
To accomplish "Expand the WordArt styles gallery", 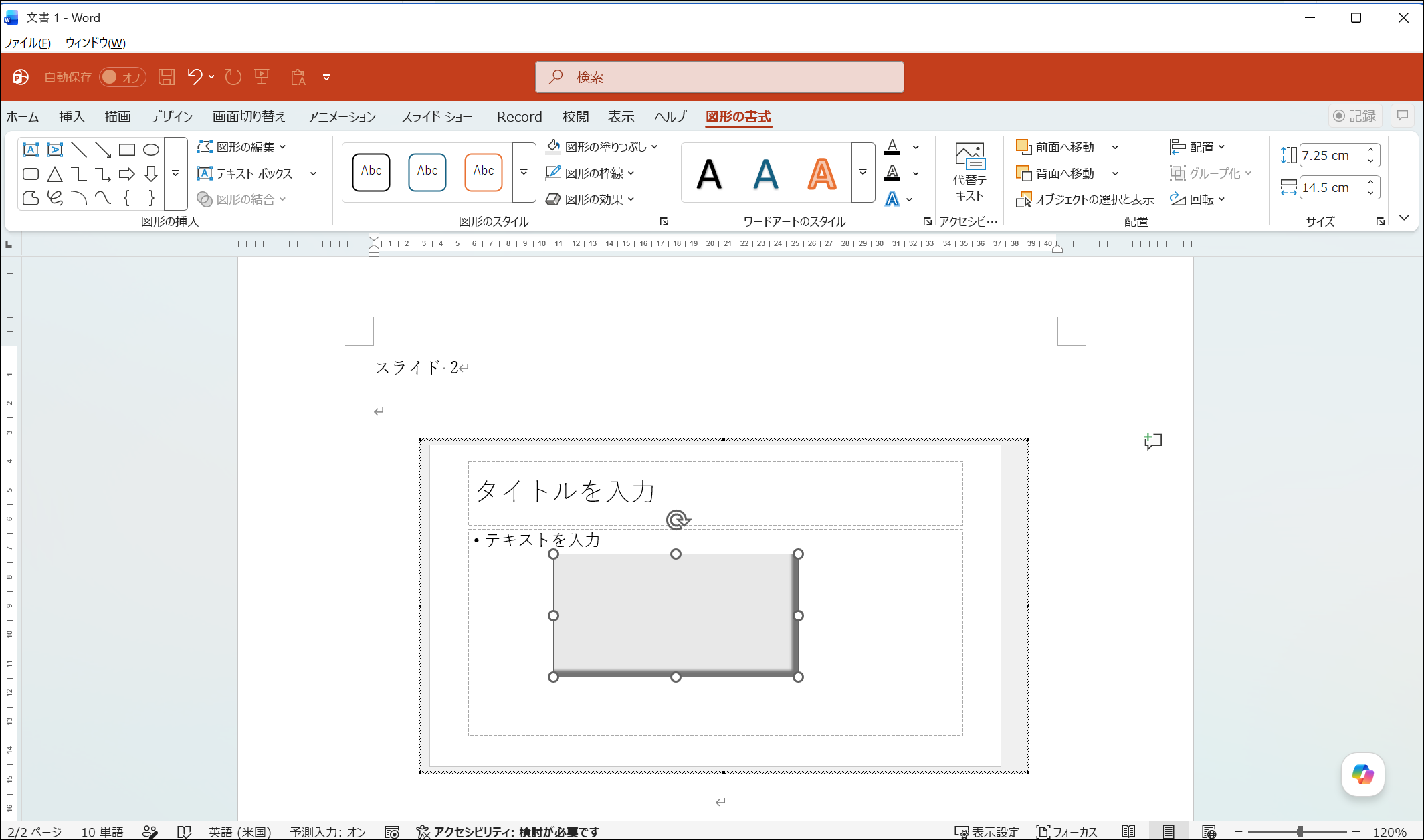I will point(863,172).
